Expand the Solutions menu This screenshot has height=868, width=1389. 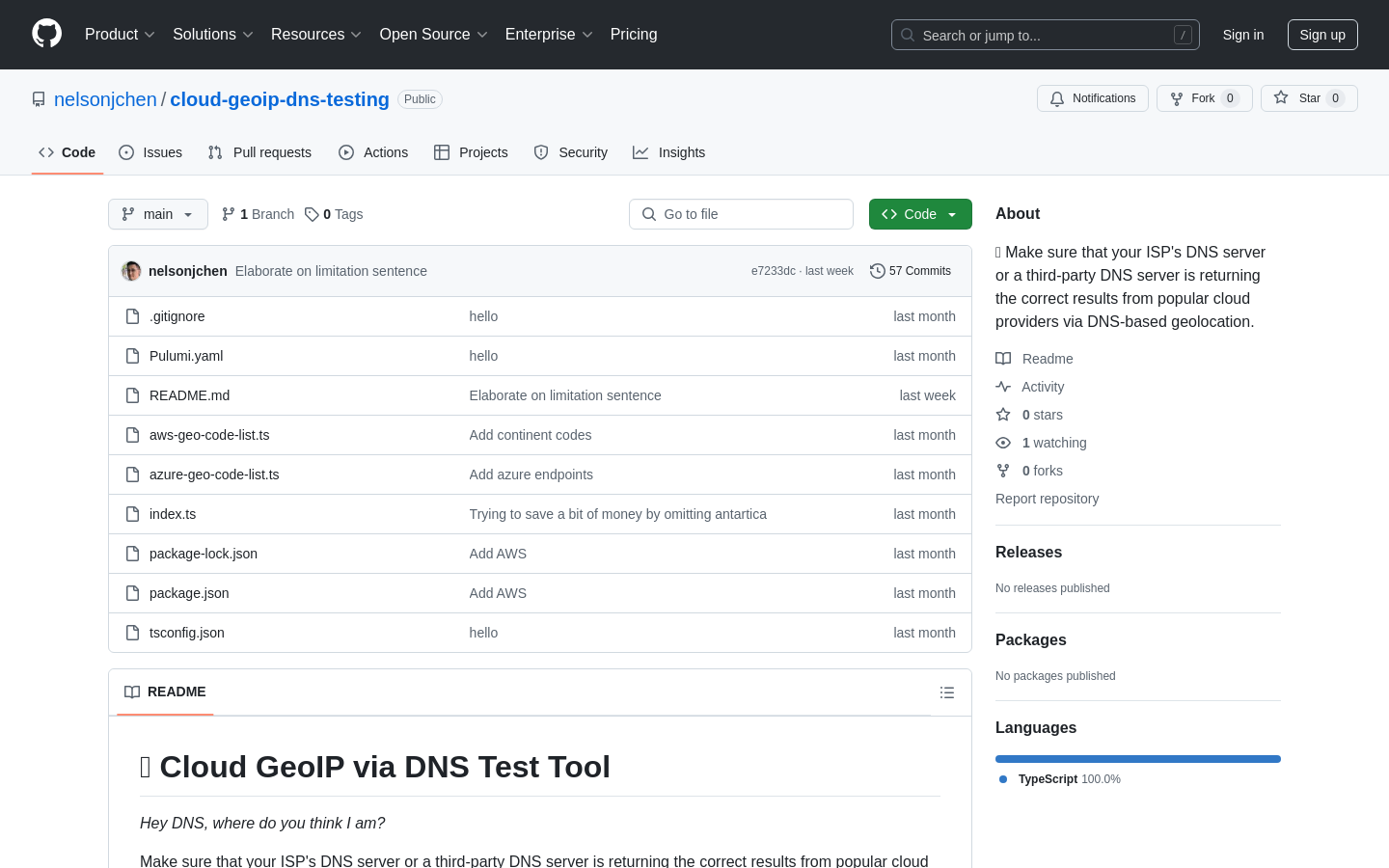point(212,34)
